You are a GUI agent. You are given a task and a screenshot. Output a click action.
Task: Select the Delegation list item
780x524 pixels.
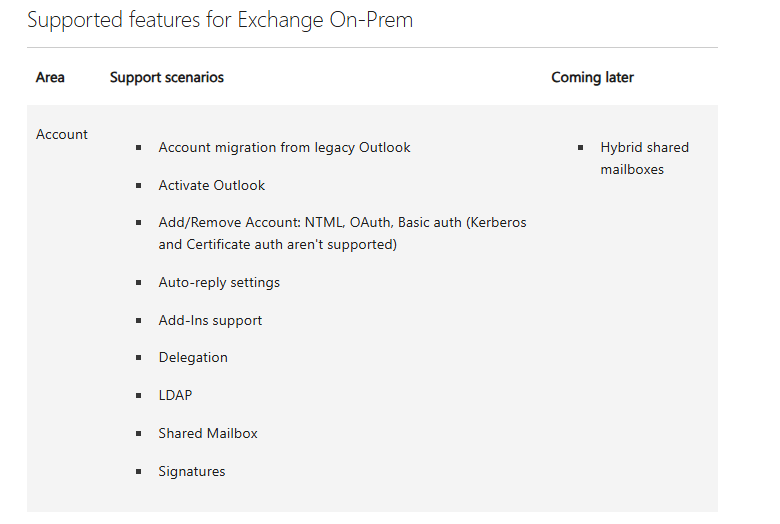coord(193,357)
